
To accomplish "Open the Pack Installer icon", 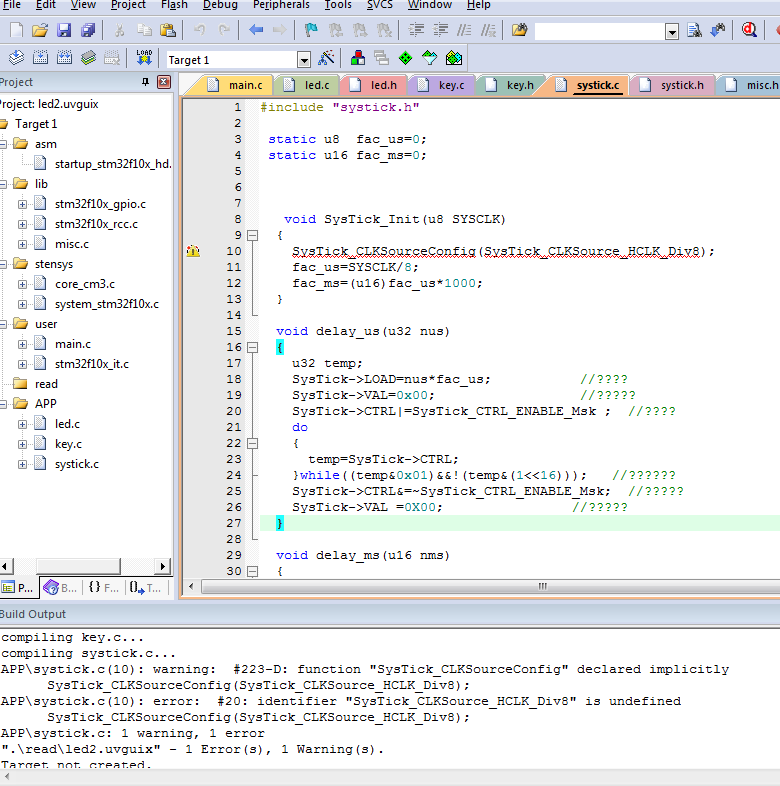I will (454, 58).
